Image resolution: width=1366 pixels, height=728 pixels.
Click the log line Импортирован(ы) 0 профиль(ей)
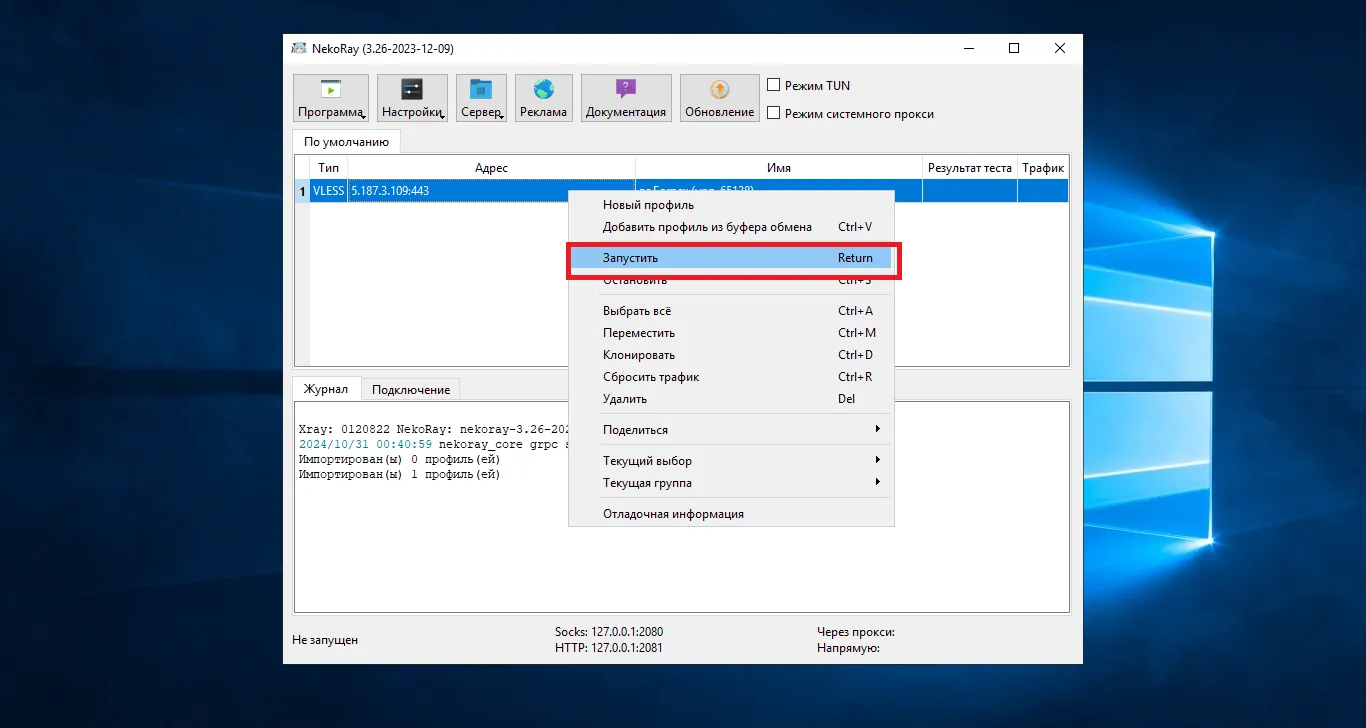400,459
